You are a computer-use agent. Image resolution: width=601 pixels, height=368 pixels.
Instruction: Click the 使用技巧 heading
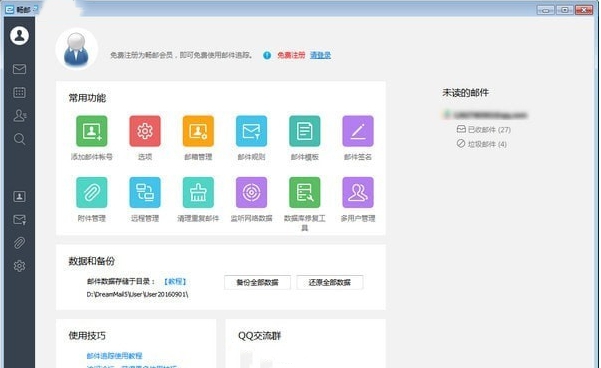[87, 336]
